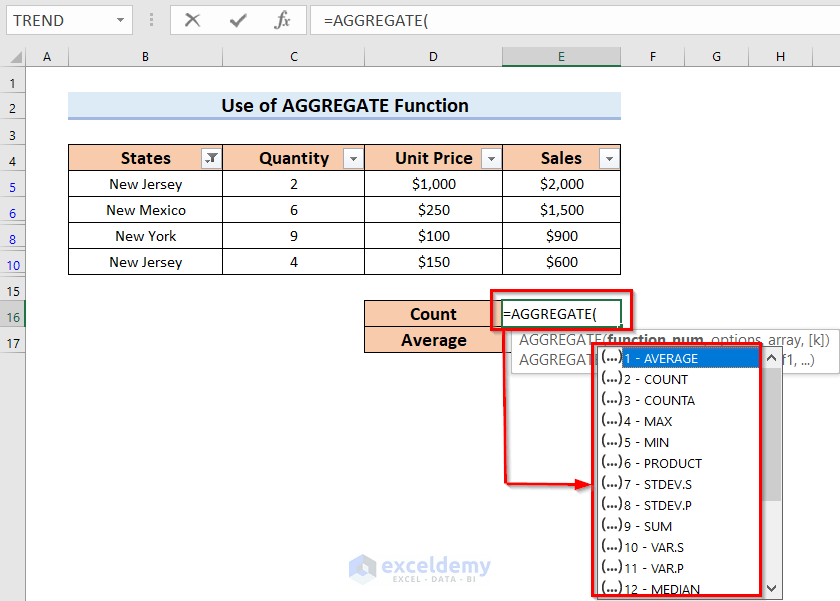Viewport: 840px width, 601px height.
Task: Select row 16 using the row header
Action: point(14,315)
